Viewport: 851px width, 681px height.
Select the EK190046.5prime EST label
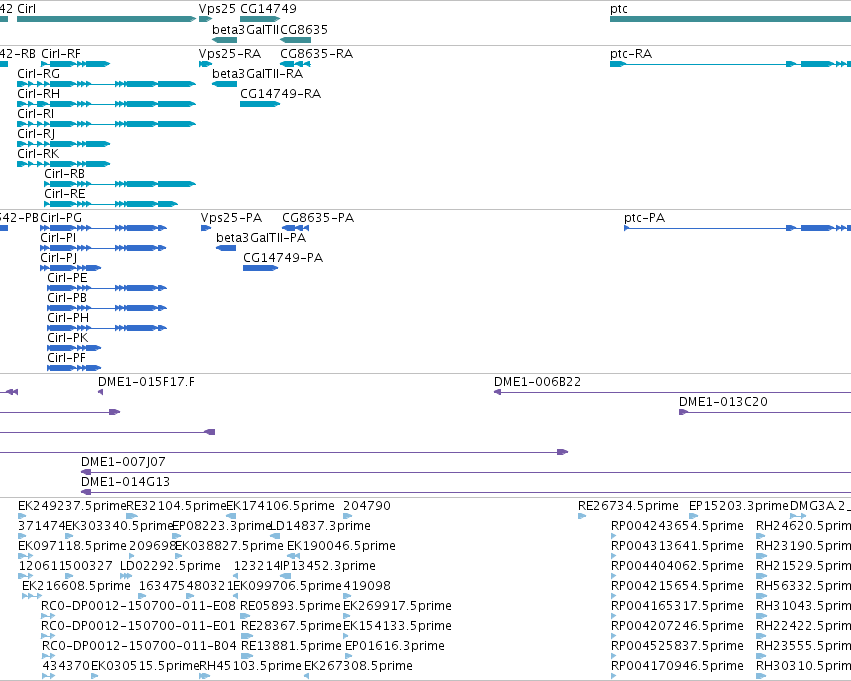(341, 546)
